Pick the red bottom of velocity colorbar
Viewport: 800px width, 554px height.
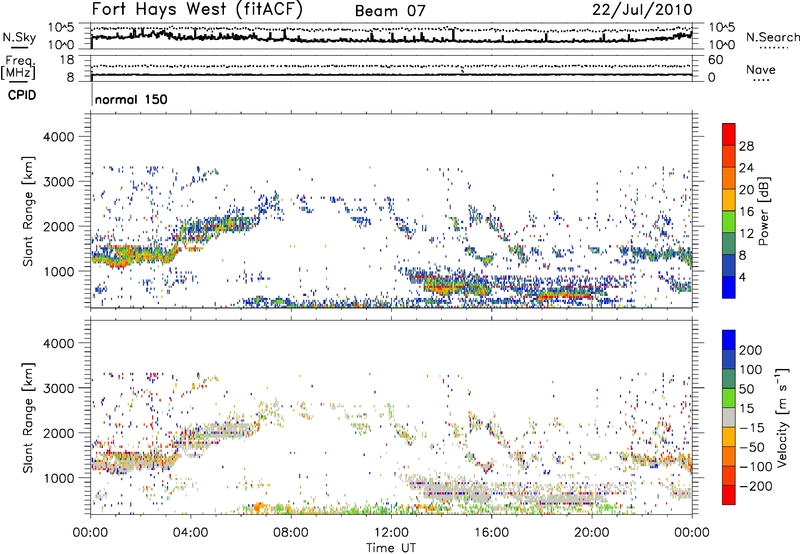pos(729,495)
